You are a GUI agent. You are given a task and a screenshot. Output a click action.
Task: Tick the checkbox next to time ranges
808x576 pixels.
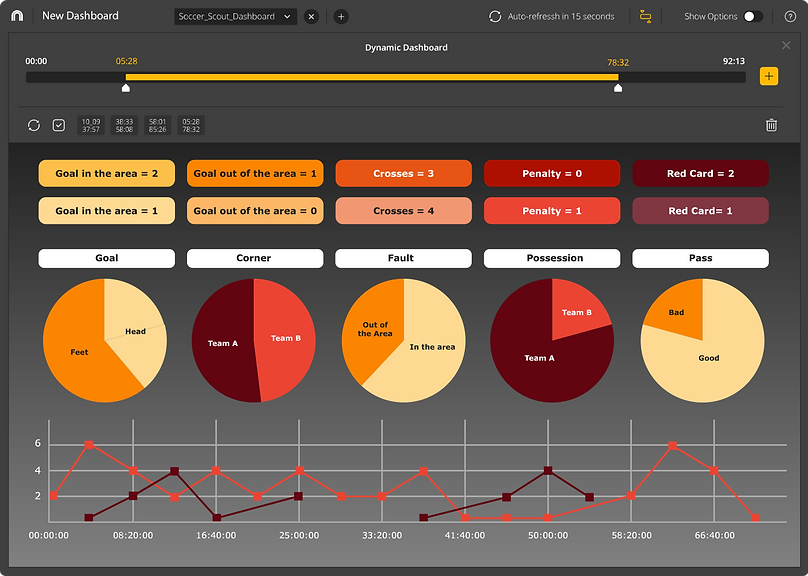click(59, 125)
